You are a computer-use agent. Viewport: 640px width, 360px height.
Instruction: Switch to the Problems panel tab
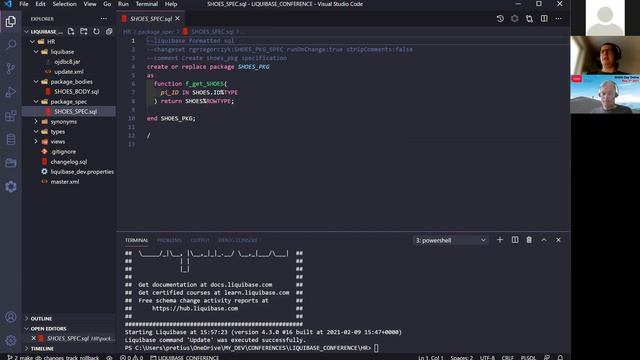point(169,240)
